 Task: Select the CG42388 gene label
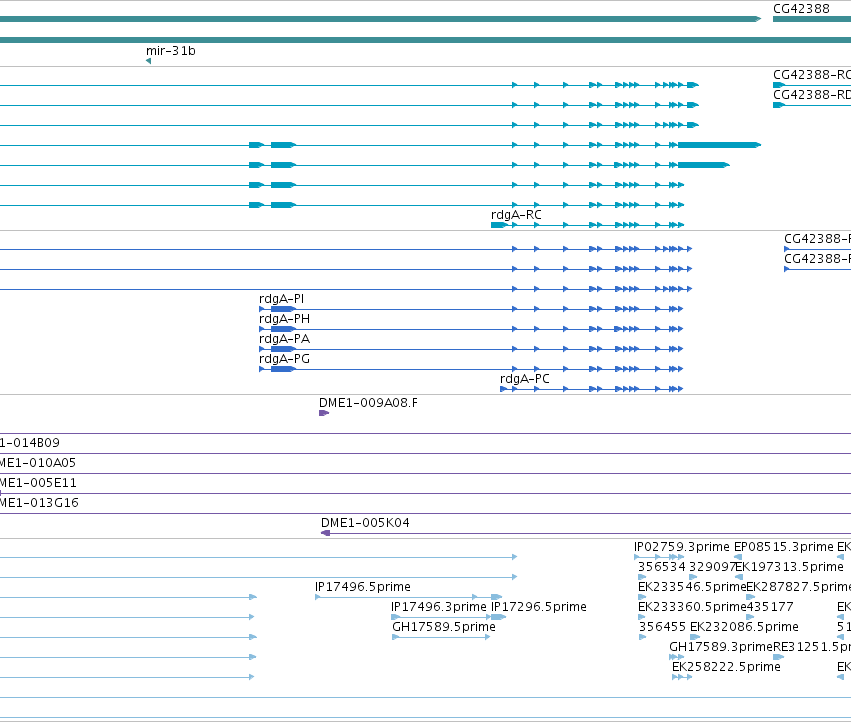pos(801,9)
